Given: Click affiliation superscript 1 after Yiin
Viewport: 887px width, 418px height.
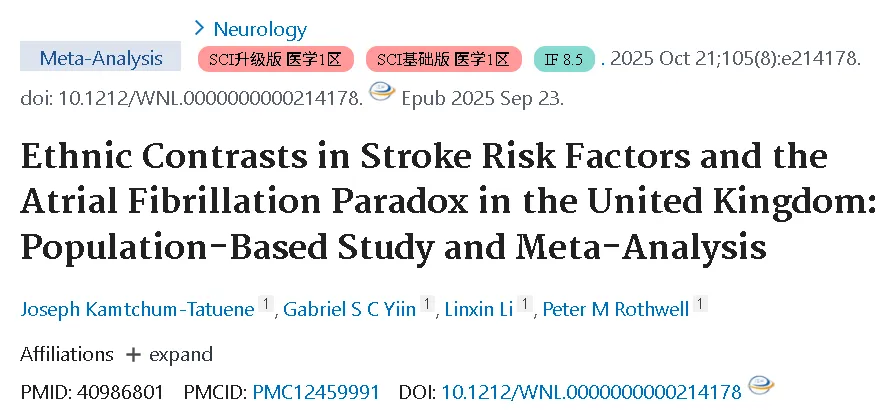Looking at the screenshot, I should 427,304.
